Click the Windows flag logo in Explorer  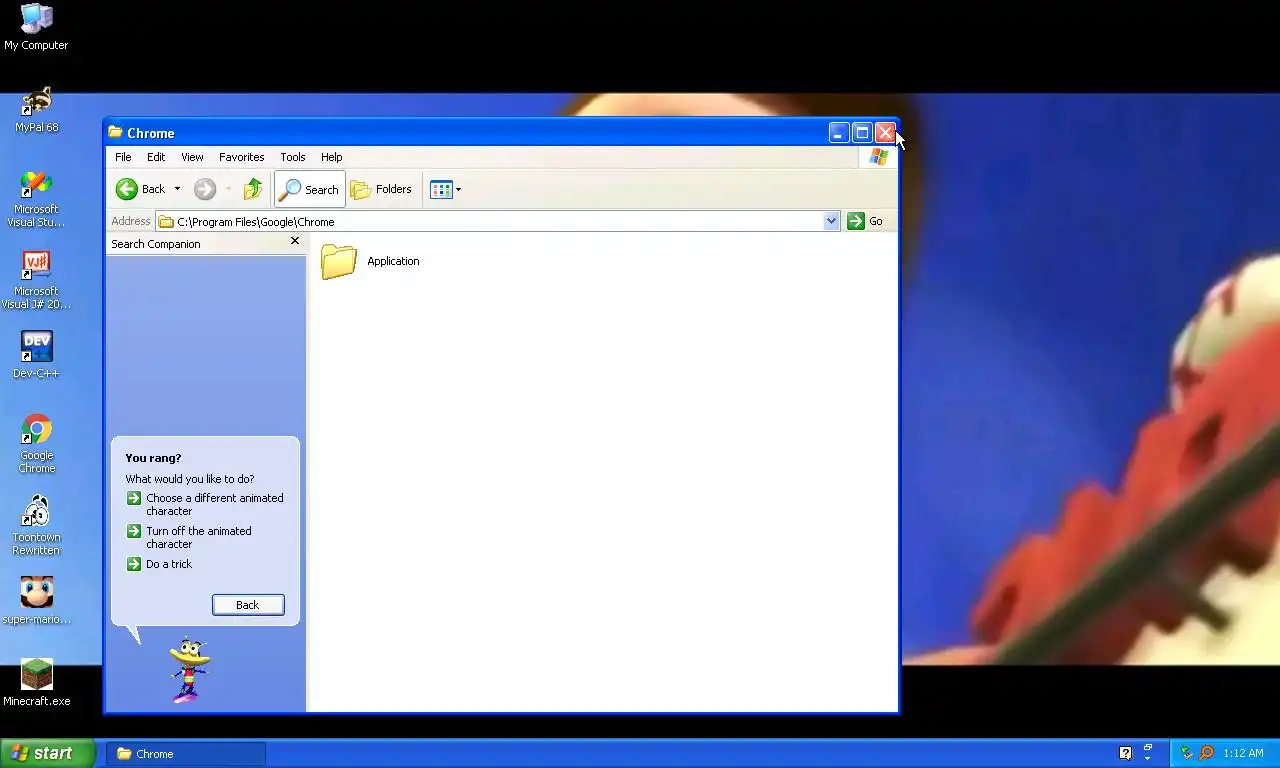tap(878, 157)
